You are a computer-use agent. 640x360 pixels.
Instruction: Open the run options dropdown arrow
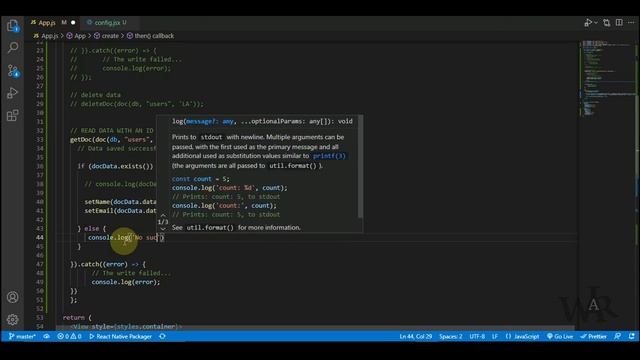[596, 22]
